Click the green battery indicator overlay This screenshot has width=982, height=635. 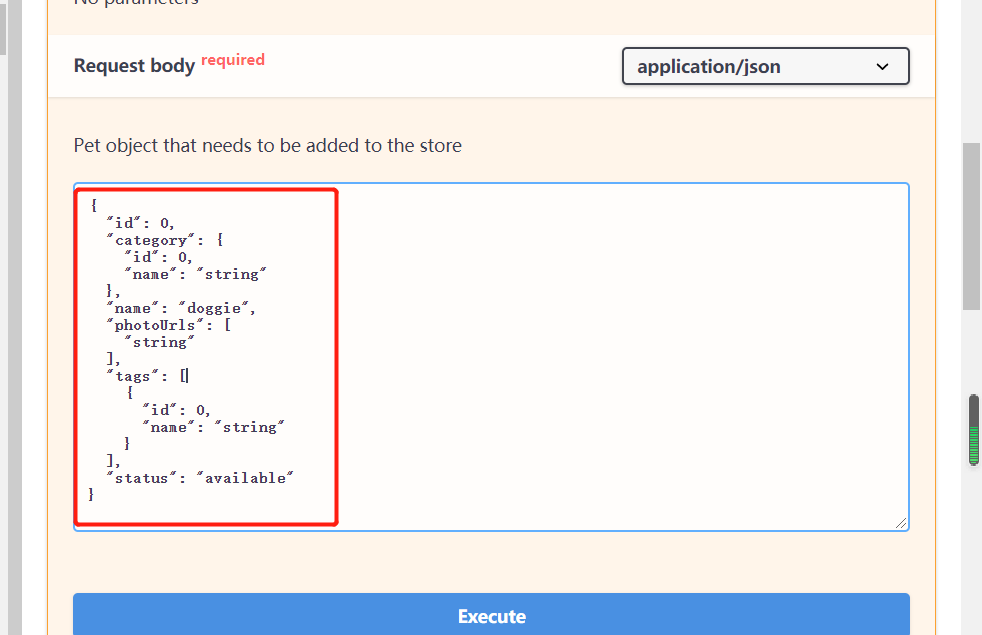pos(974,432)
